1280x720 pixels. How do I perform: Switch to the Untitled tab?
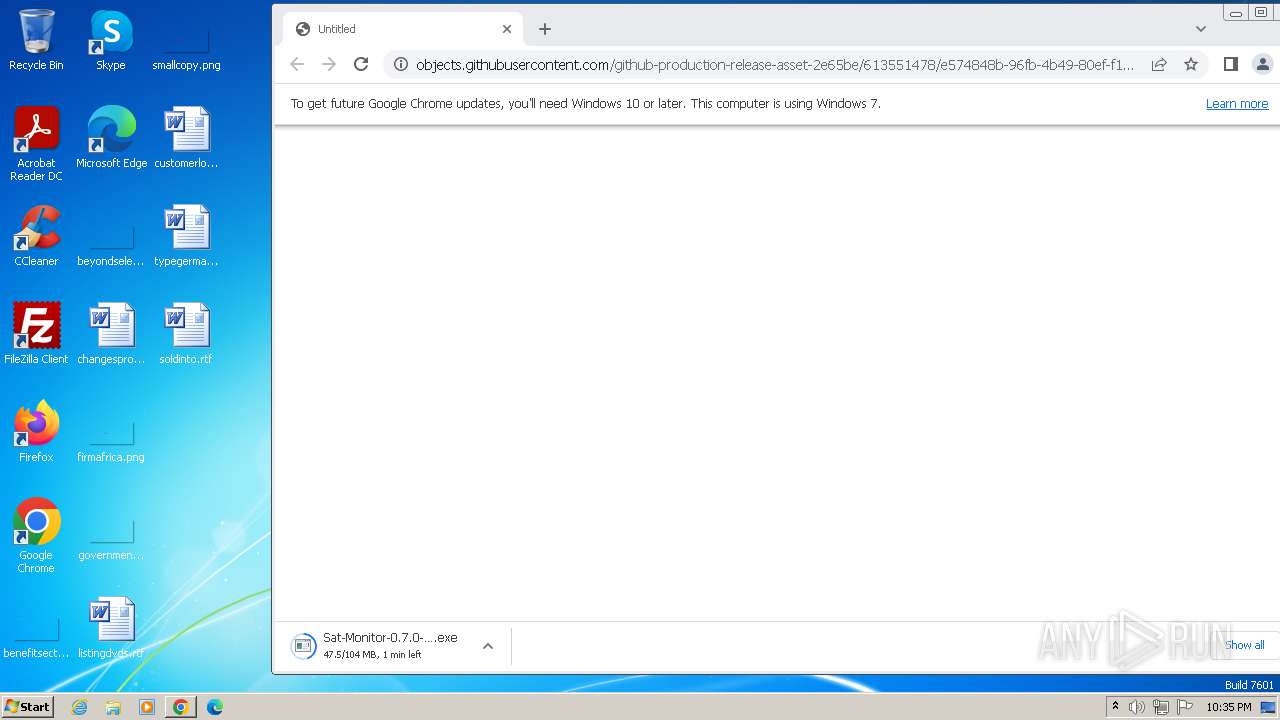(x=402, y=29)
